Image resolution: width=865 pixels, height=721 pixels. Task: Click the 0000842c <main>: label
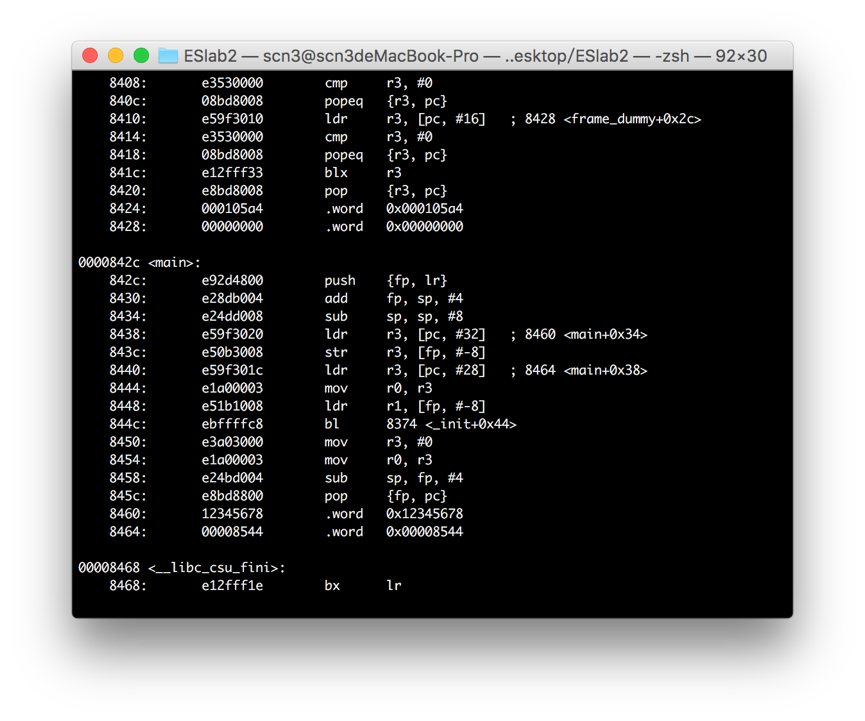tap(140, 263)
